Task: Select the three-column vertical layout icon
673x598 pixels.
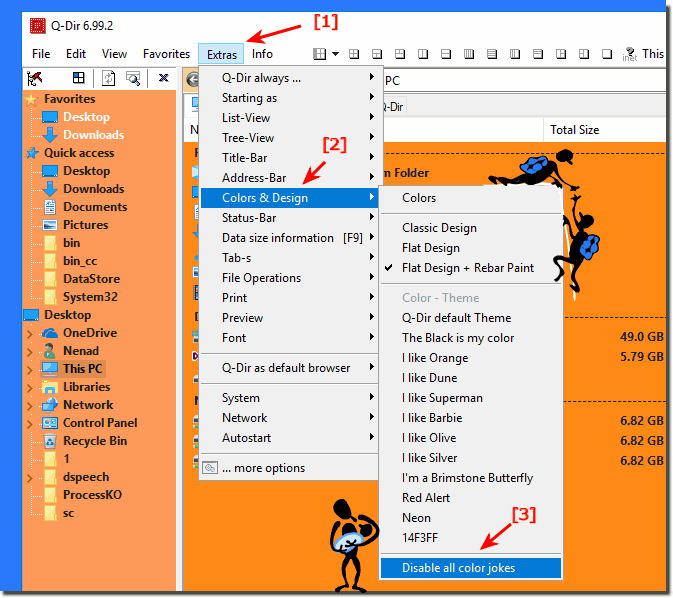Action: 469,54
